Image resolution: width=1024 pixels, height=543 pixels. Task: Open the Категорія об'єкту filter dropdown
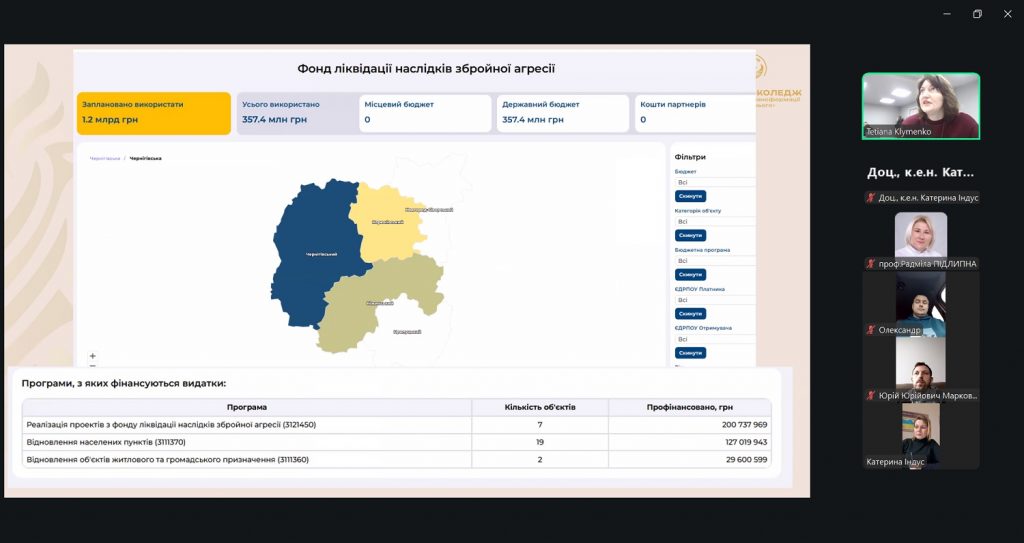[714, 221]
